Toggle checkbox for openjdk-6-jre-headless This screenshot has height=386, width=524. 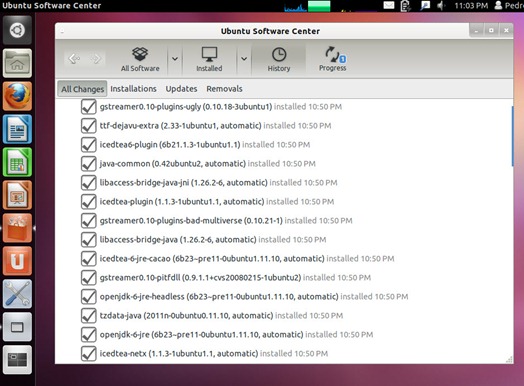coord(89,297)
